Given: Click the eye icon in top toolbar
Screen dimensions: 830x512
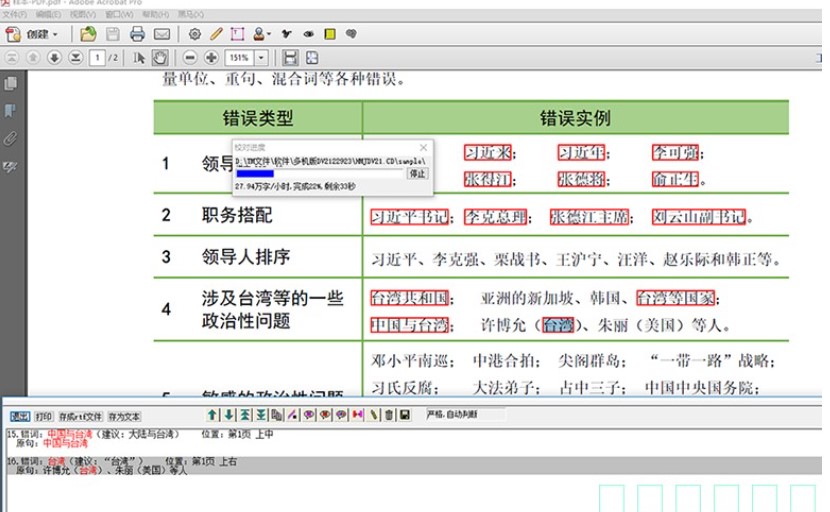Looking at the screenshot, I should click(309, 34).
